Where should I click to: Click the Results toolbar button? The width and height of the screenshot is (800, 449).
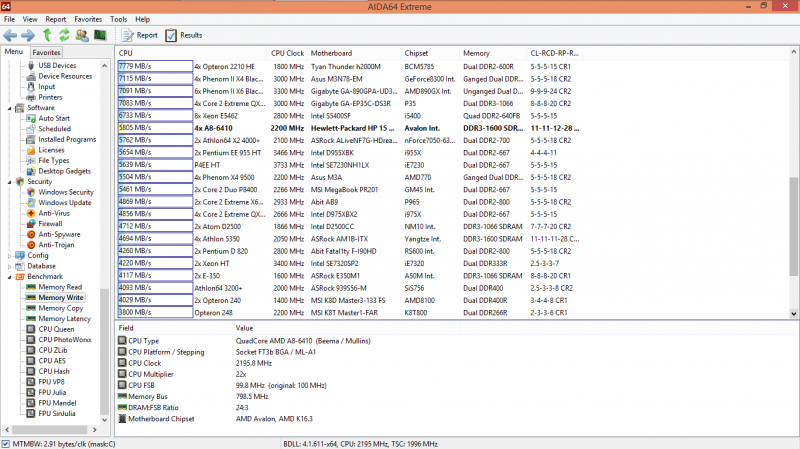[x=184, y=35]
